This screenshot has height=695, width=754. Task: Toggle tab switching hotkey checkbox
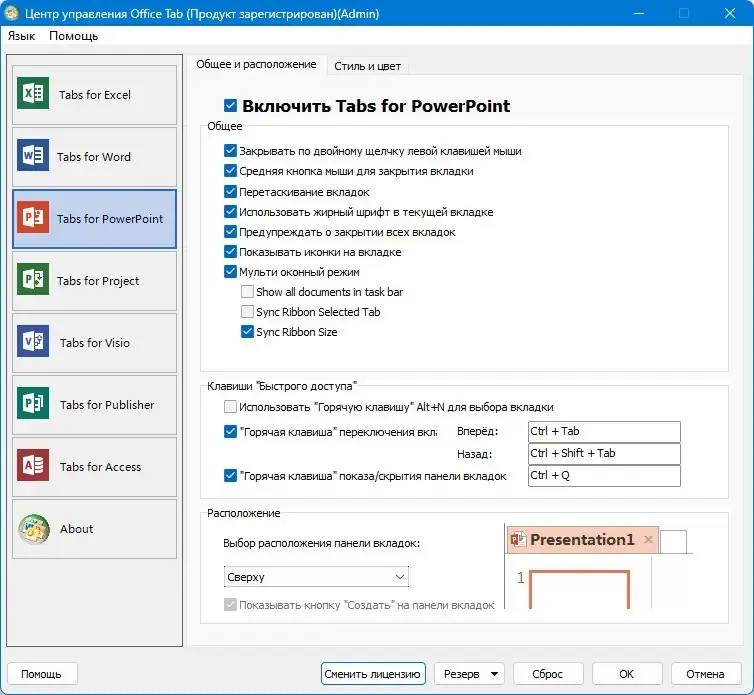tap(230, 431)
